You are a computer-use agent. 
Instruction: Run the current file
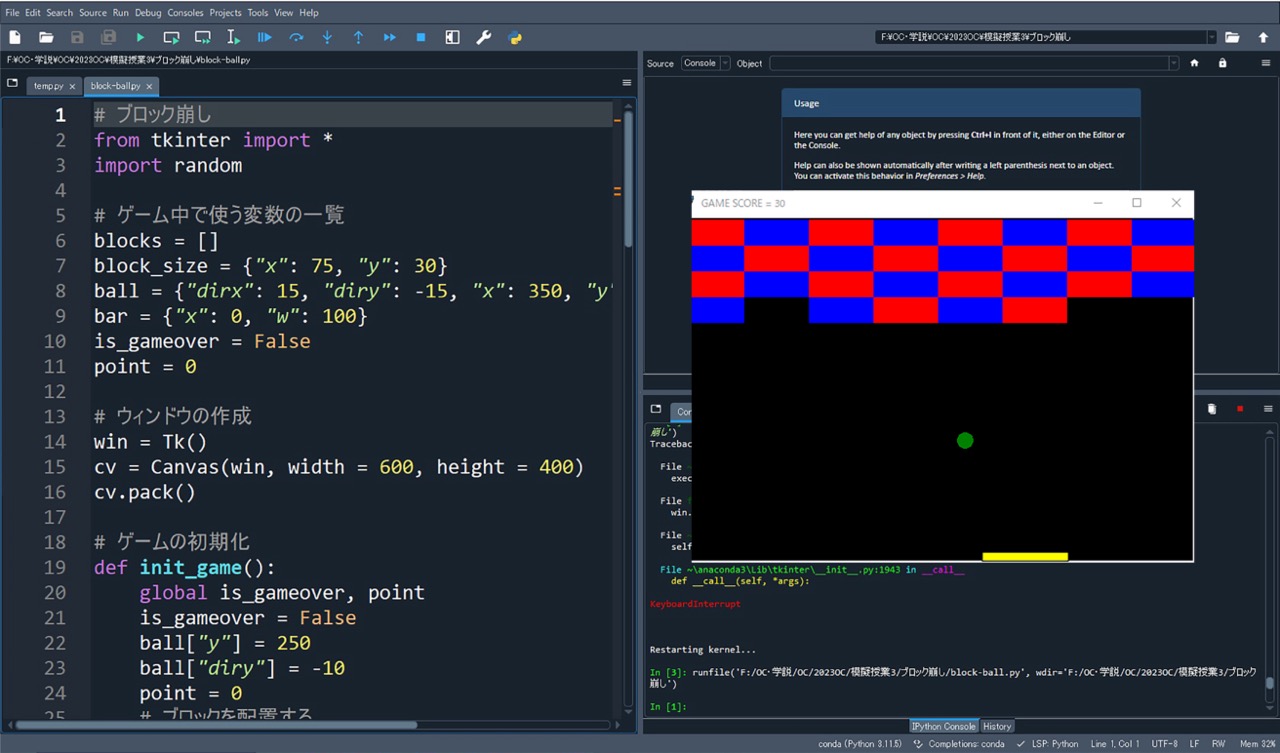point(139,37)
